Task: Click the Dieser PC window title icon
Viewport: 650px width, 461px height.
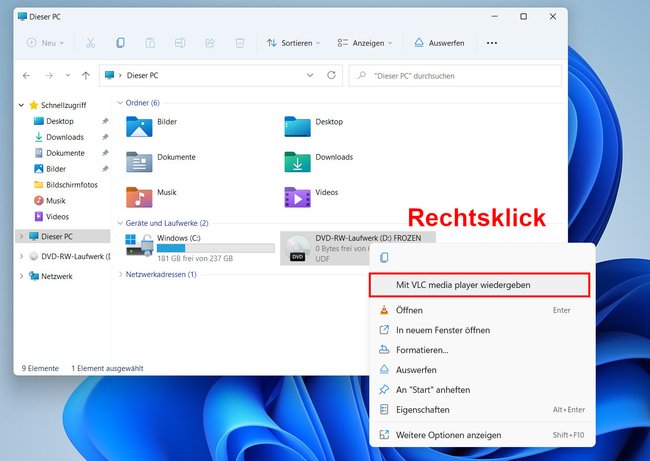Action: 22,17
